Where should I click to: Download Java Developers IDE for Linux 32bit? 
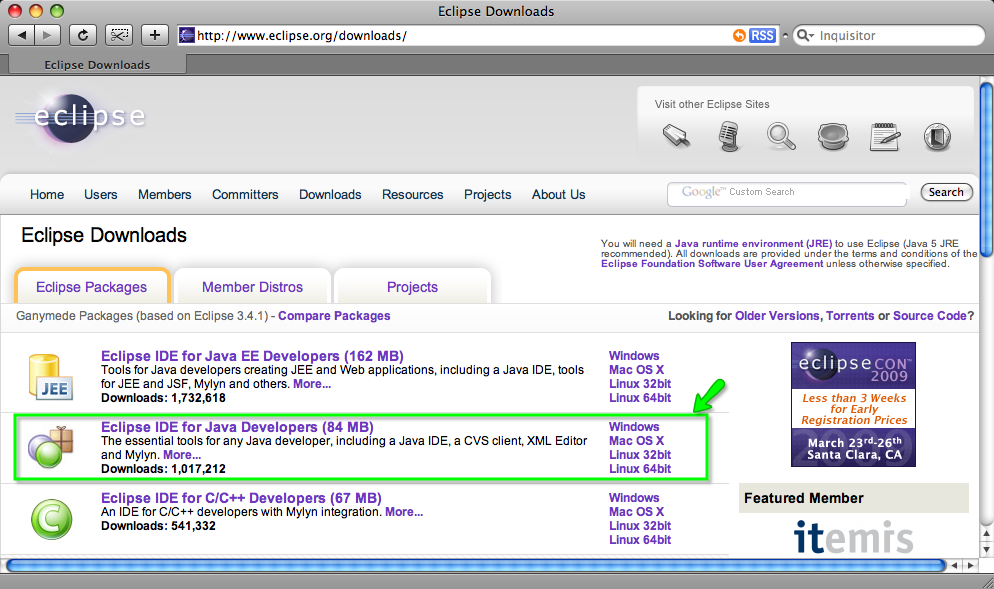pyautogui.click(x=640, y=455)
